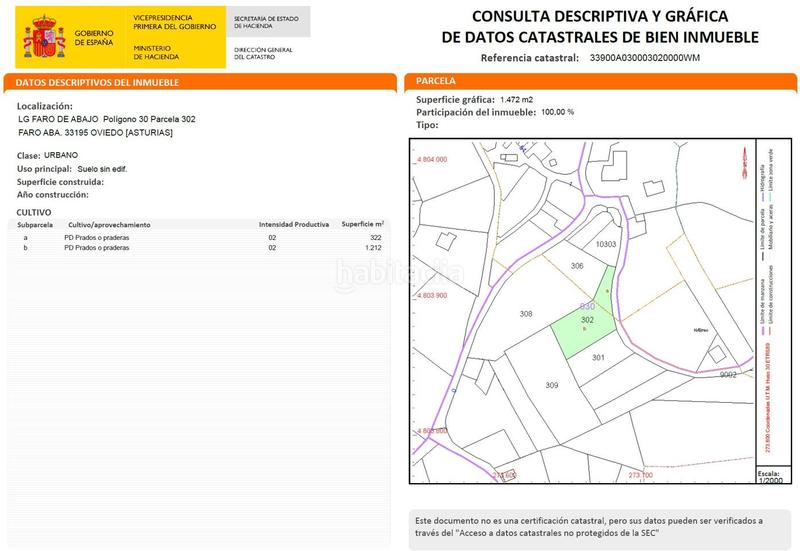Screen dimensions: 800x551
Task: Click the 9002 road label
Action: (728, 375)
